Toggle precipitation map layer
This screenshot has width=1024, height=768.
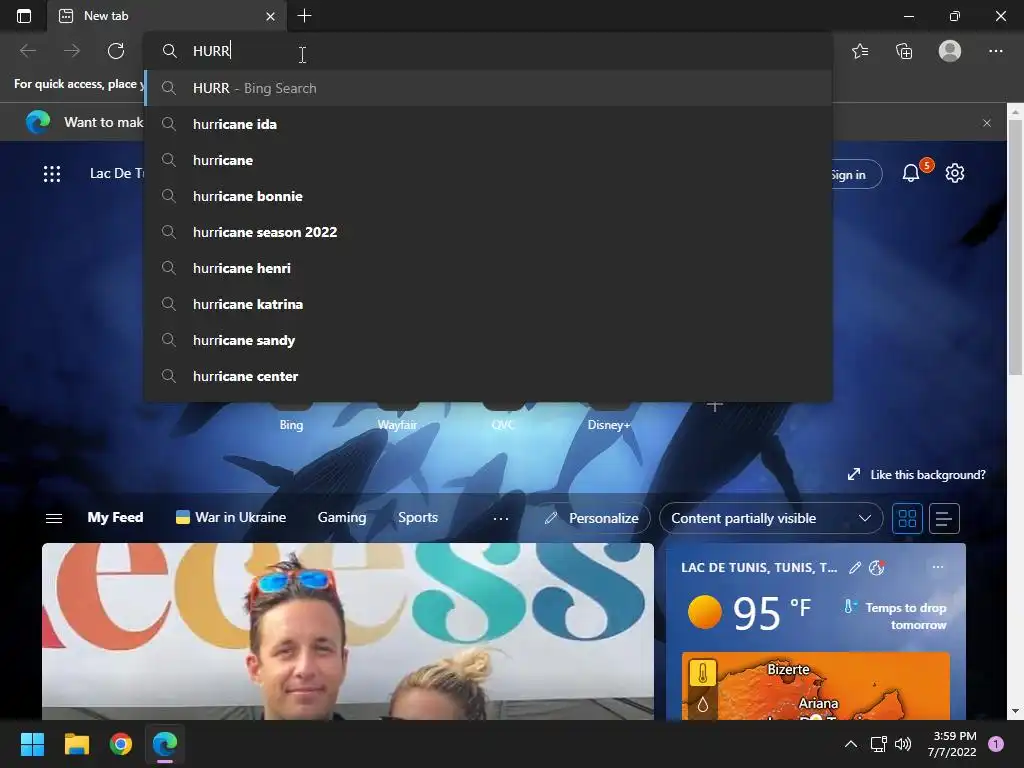click(x=703, y=704)
